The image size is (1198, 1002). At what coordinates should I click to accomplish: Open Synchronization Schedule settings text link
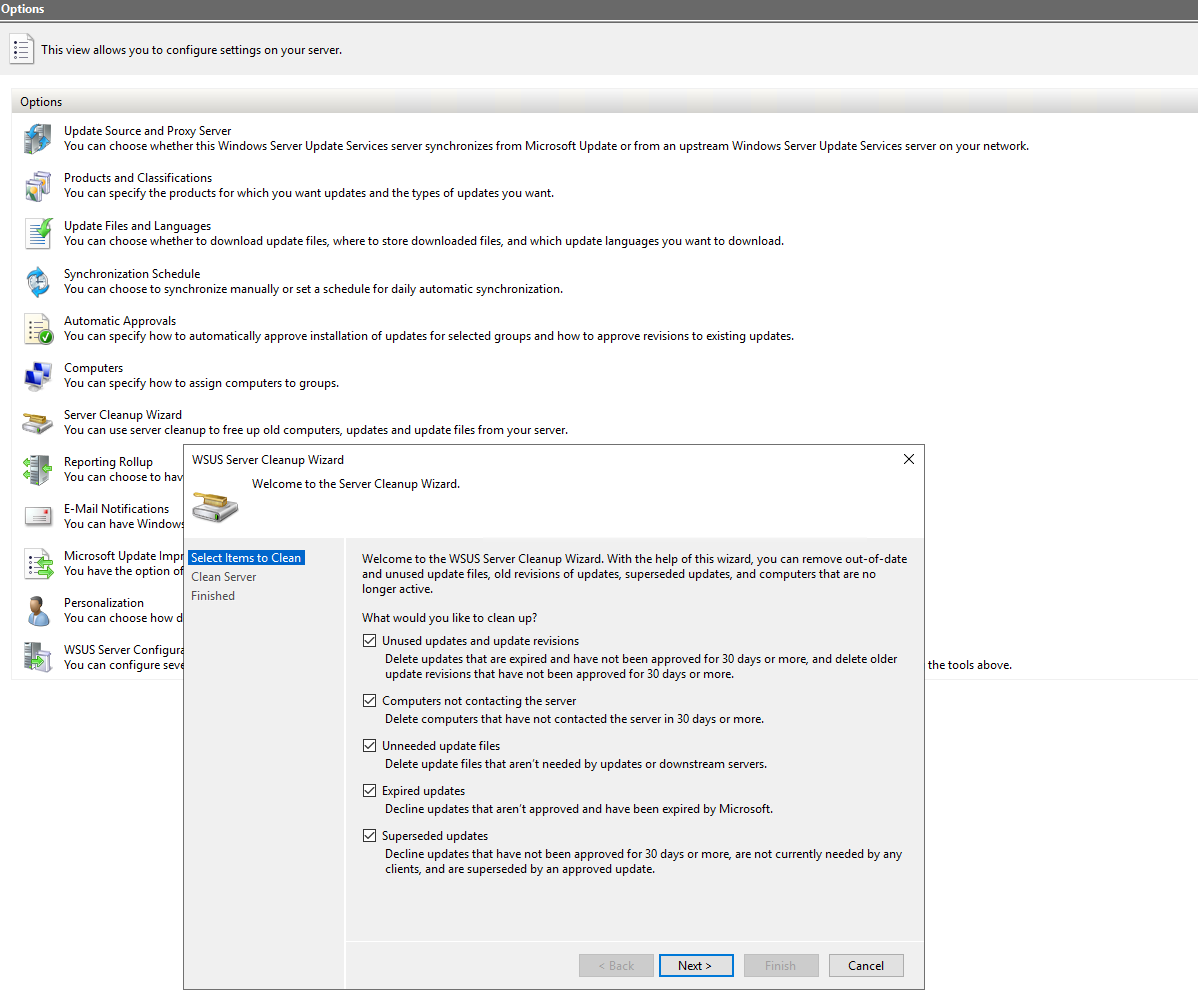click(x=132, y=274)
